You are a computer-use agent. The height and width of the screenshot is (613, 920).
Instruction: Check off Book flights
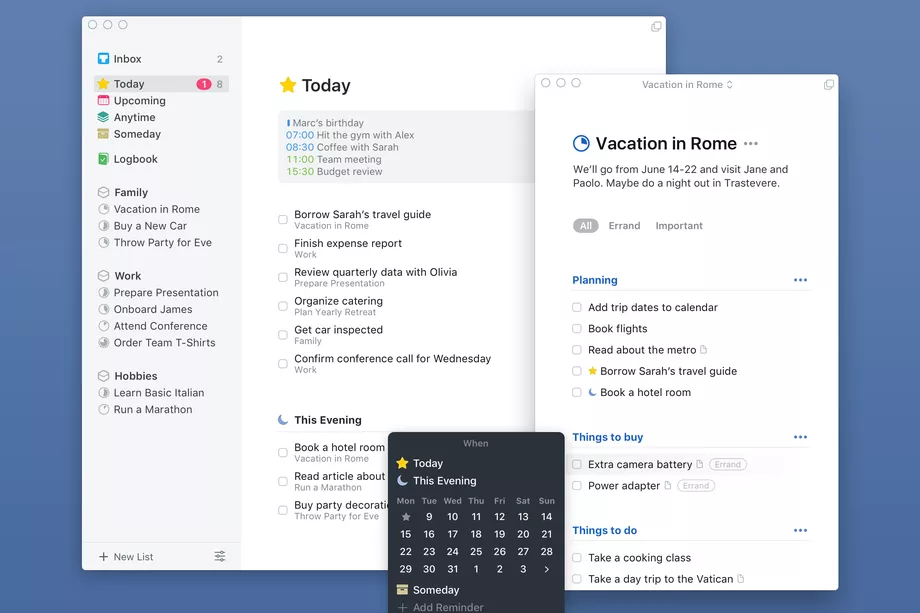click(577, 328)
